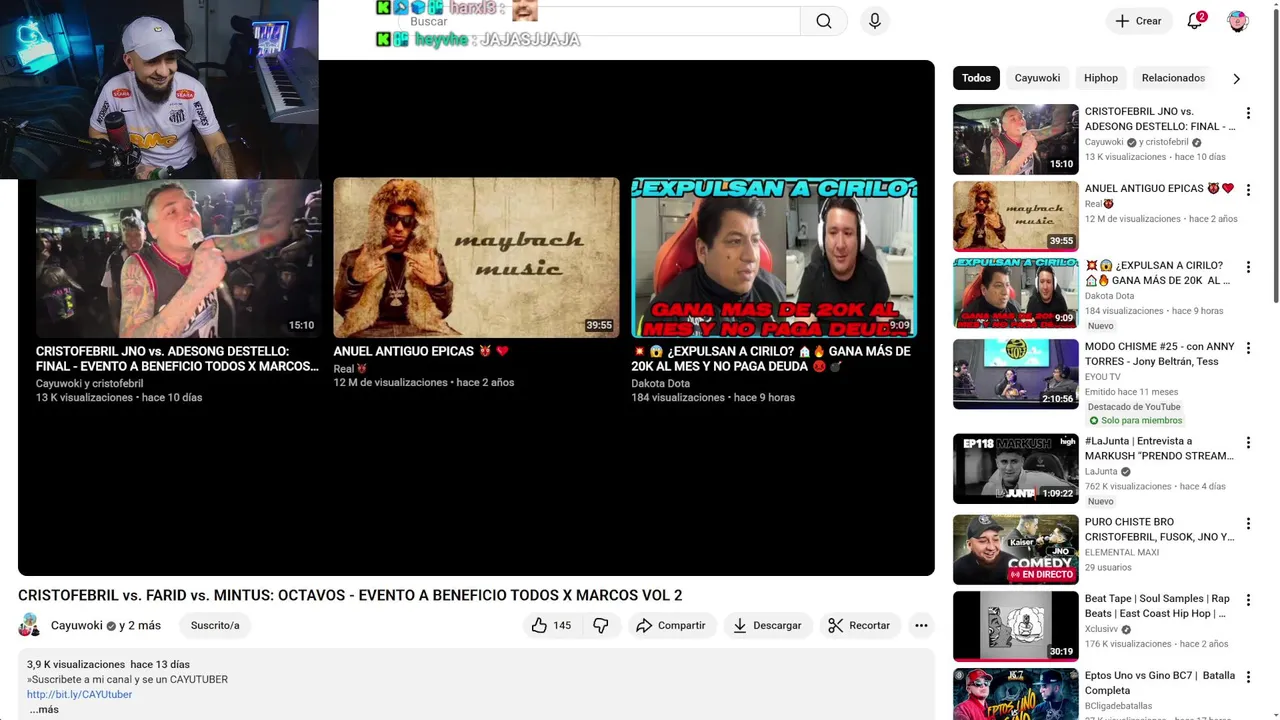
Task: Click video title CRISTOFEBRIL vs. FARID vs. MINTUS
Action: 350,595
